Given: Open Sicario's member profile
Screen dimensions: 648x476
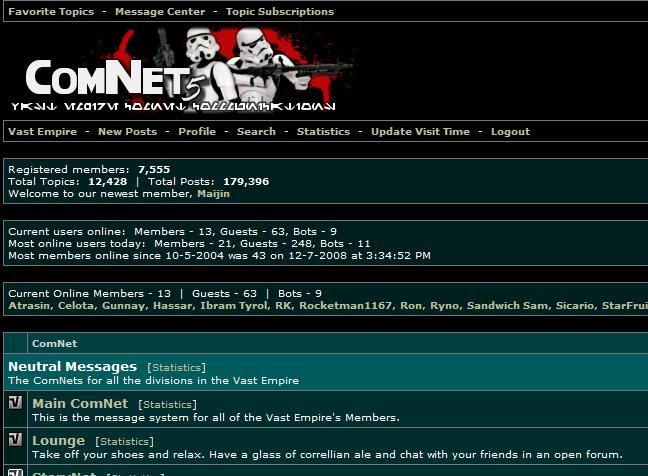Looking at the screenshot, I should click(x=574, y=306).
